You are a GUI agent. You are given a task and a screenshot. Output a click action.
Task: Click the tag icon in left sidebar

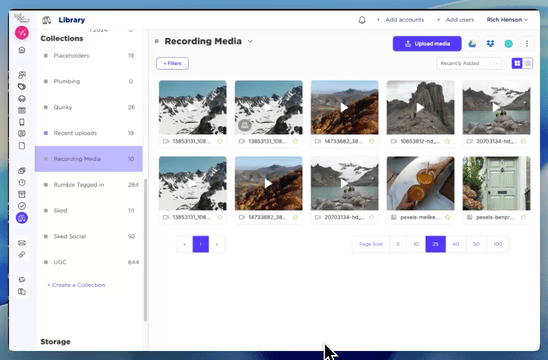click(x=22, y=87)
